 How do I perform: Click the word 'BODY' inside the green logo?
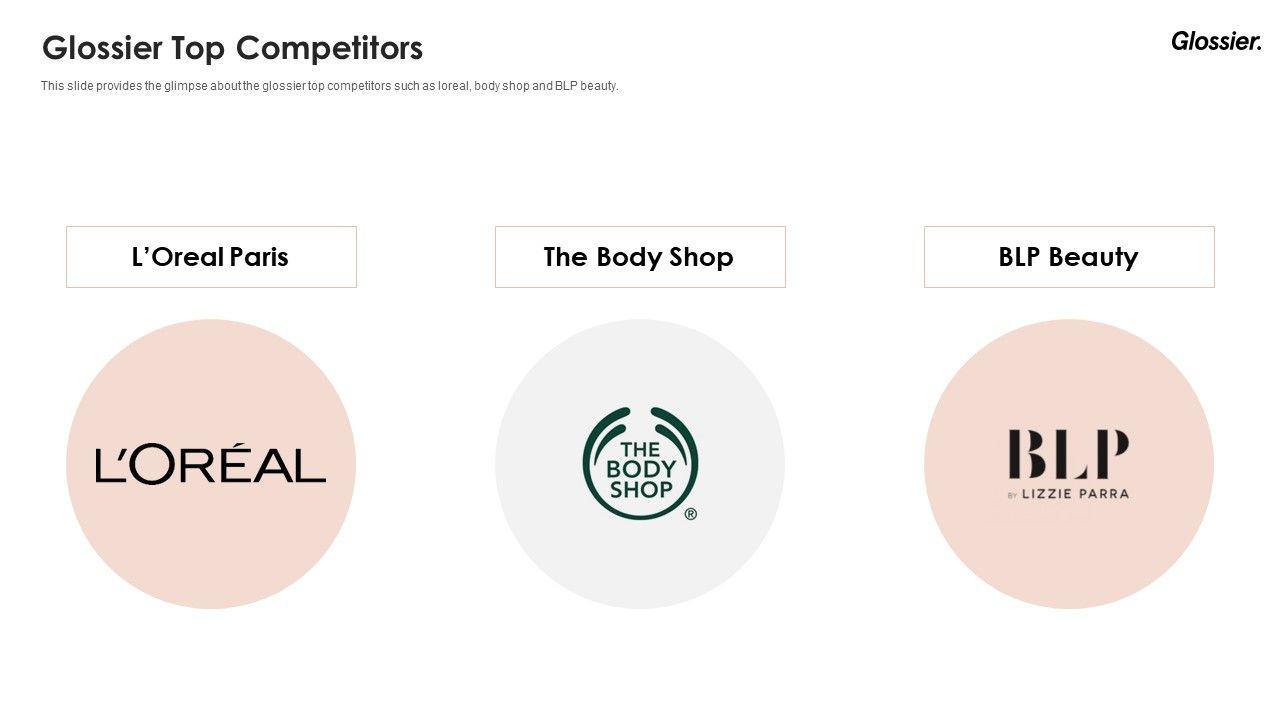point(641,469)
